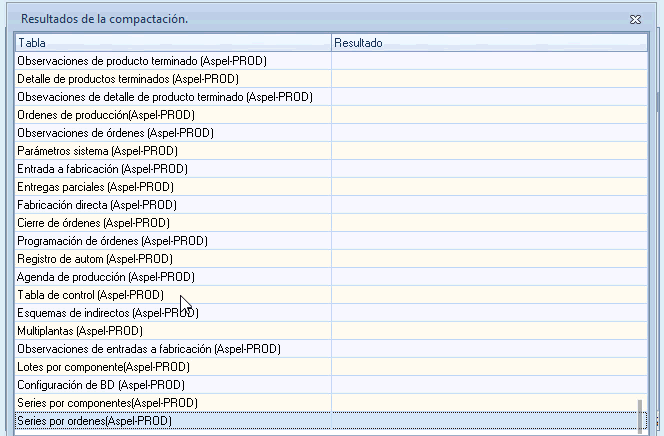Viewport: 664px width, 436px height.
Task: Click the Resultado column header
Action: click(489, 43)
